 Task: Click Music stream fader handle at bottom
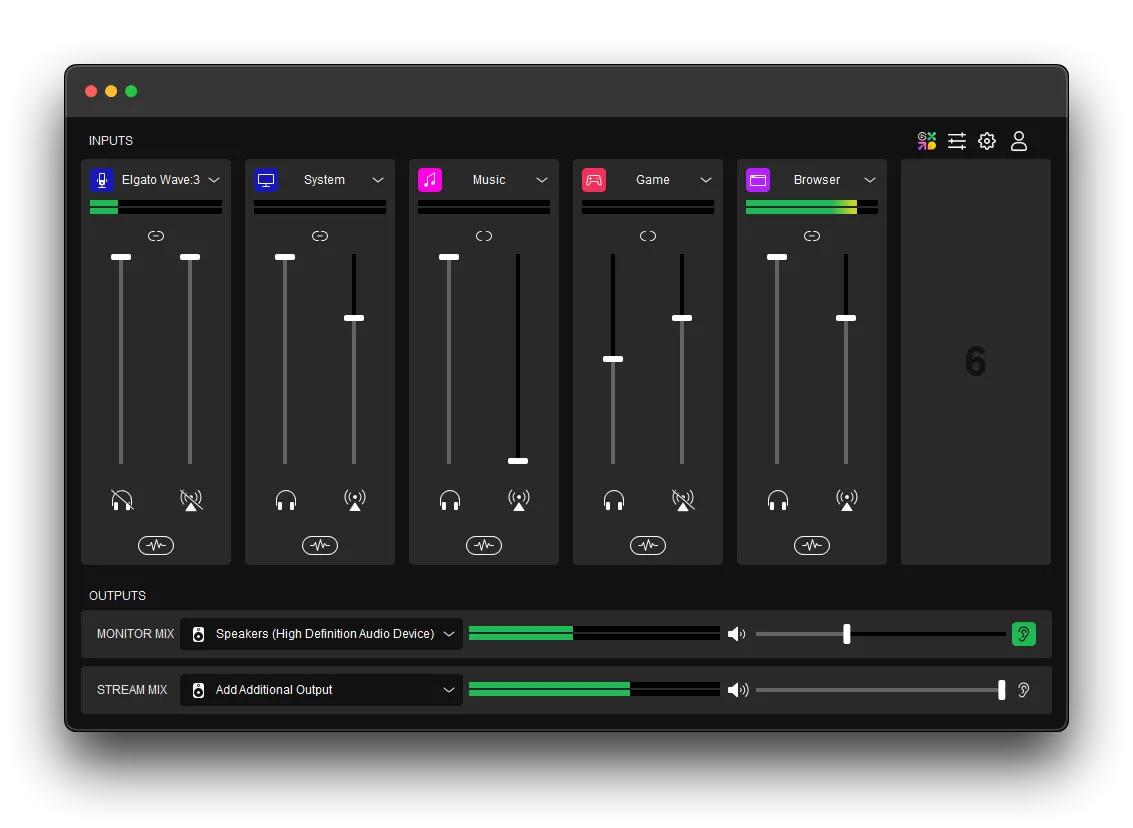[518, 461]
